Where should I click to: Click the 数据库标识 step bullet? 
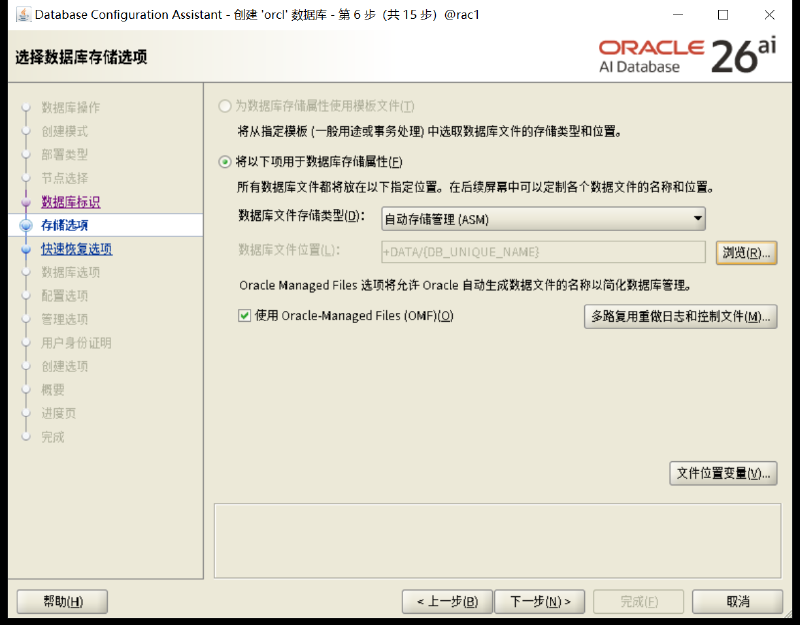pos(26,202)
